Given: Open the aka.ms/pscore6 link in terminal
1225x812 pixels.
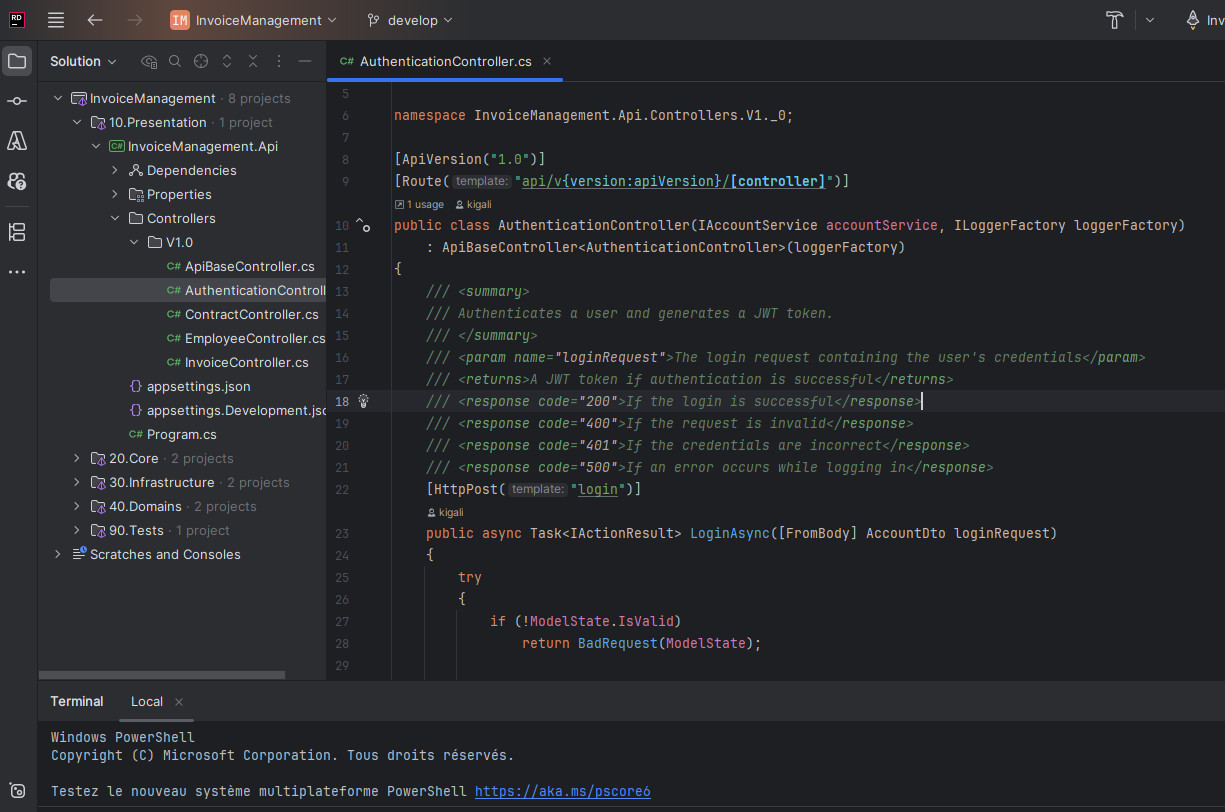Looking at the screenshot, I should pyautogui.click(x=563, y=791).
